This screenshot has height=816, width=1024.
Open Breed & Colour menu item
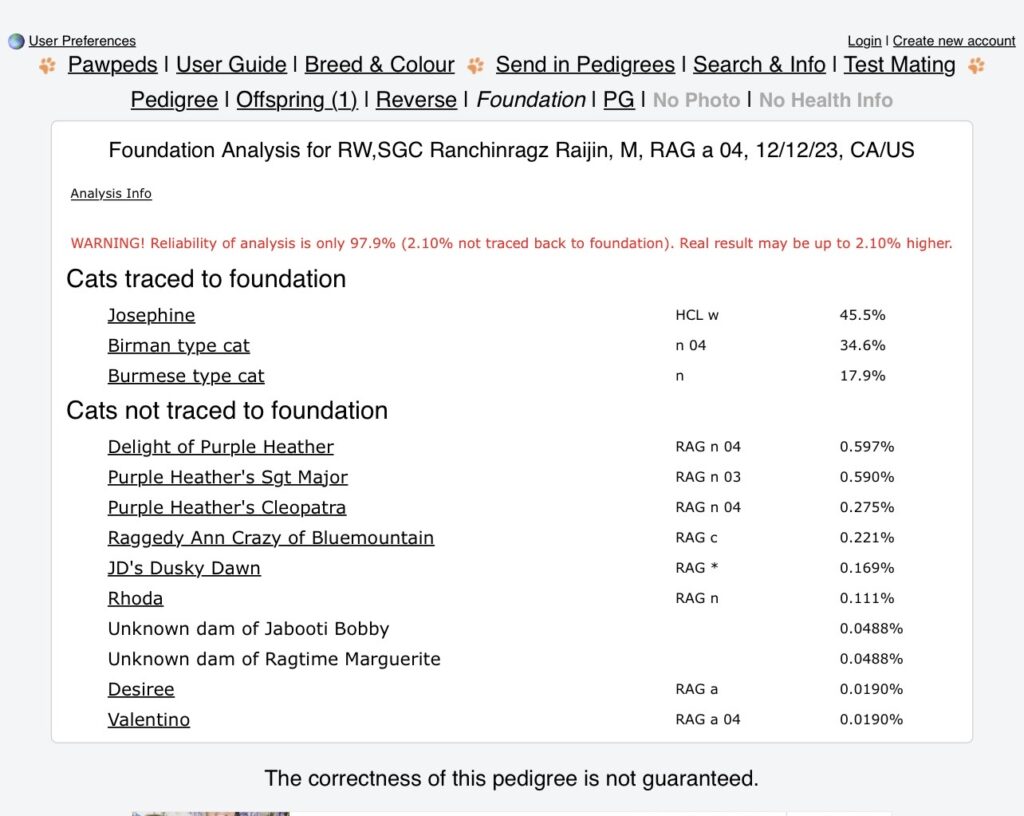point(379,65)
